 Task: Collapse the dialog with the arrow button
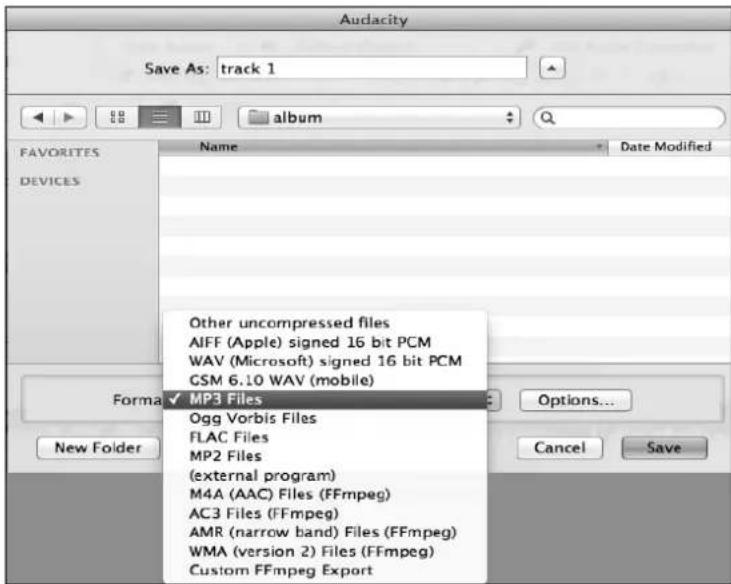click(x=552, y=69)
